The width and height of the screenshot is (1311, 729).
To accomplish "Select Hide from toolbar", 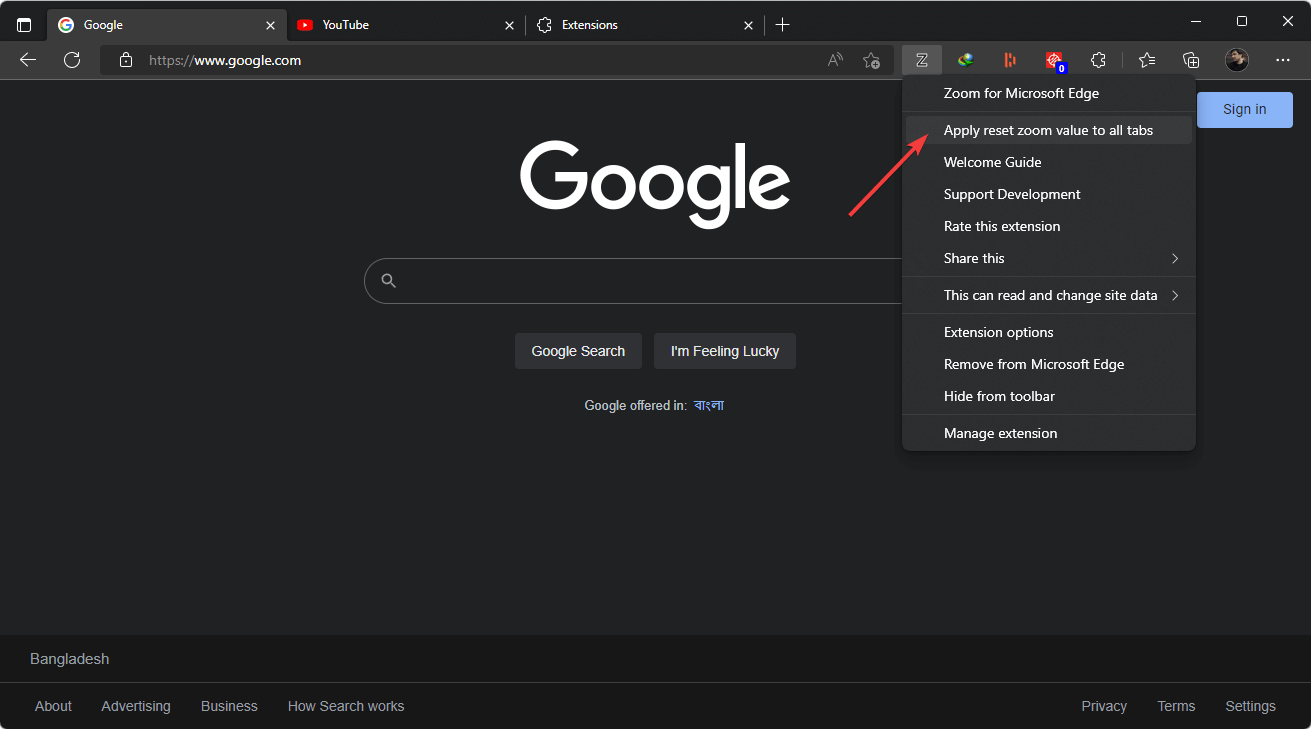I will click(1049, 396).
